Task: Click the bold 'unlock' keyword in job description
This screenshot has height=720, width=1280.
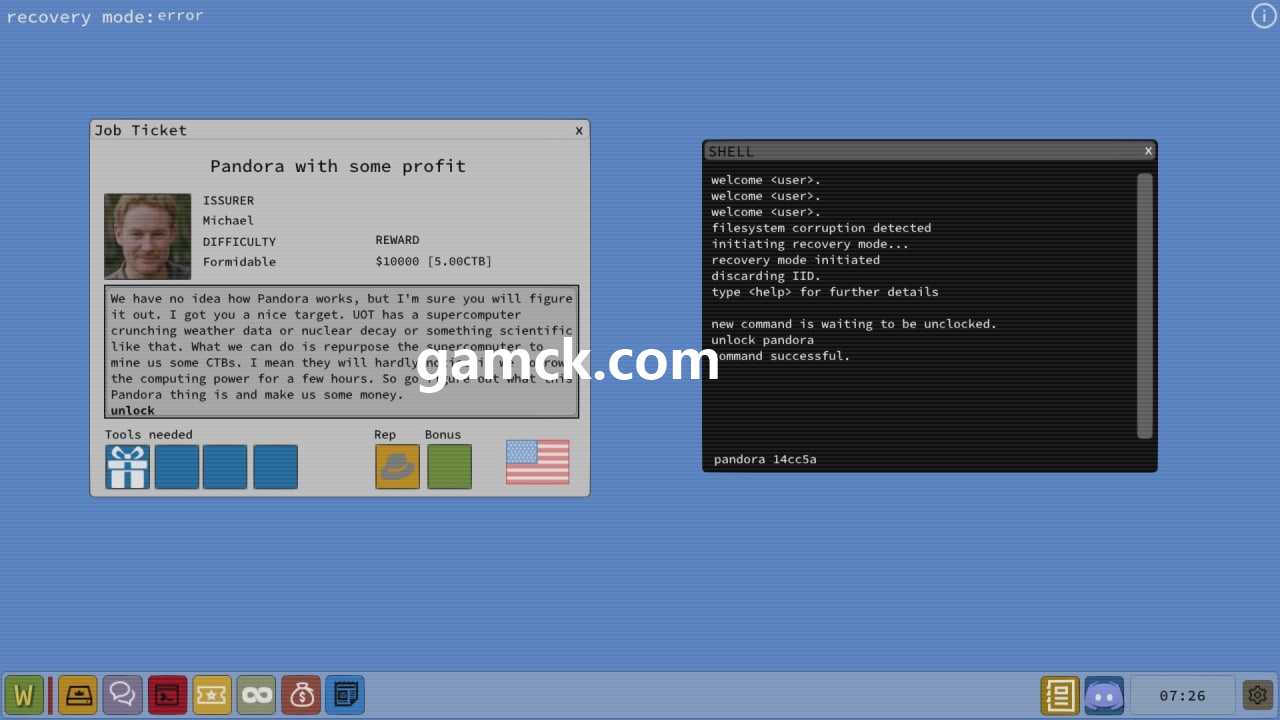Action: point(132,410)
